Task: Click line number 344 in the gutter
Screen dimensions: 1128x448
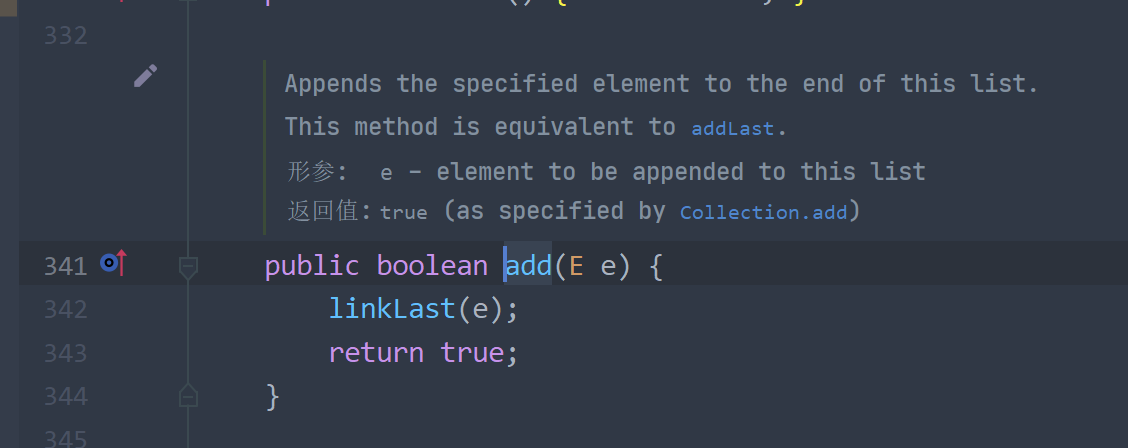Action: (x=65, y=397)
